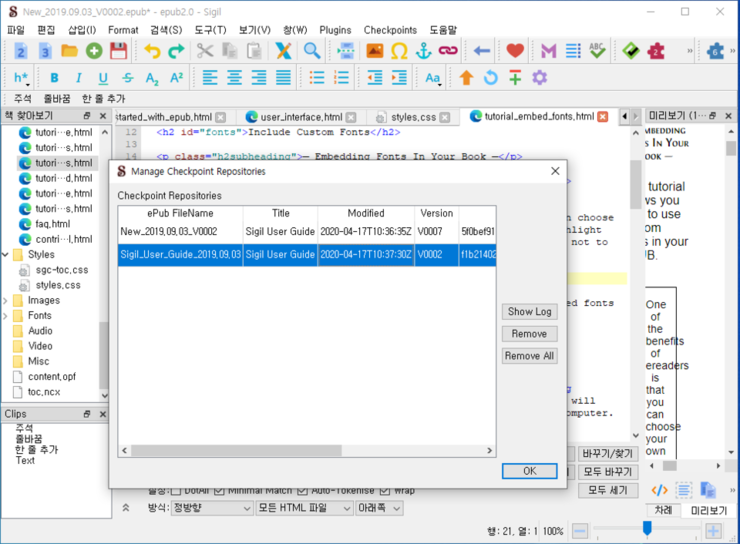Click the Spellcheck ABC icon

tap(597, 50)
